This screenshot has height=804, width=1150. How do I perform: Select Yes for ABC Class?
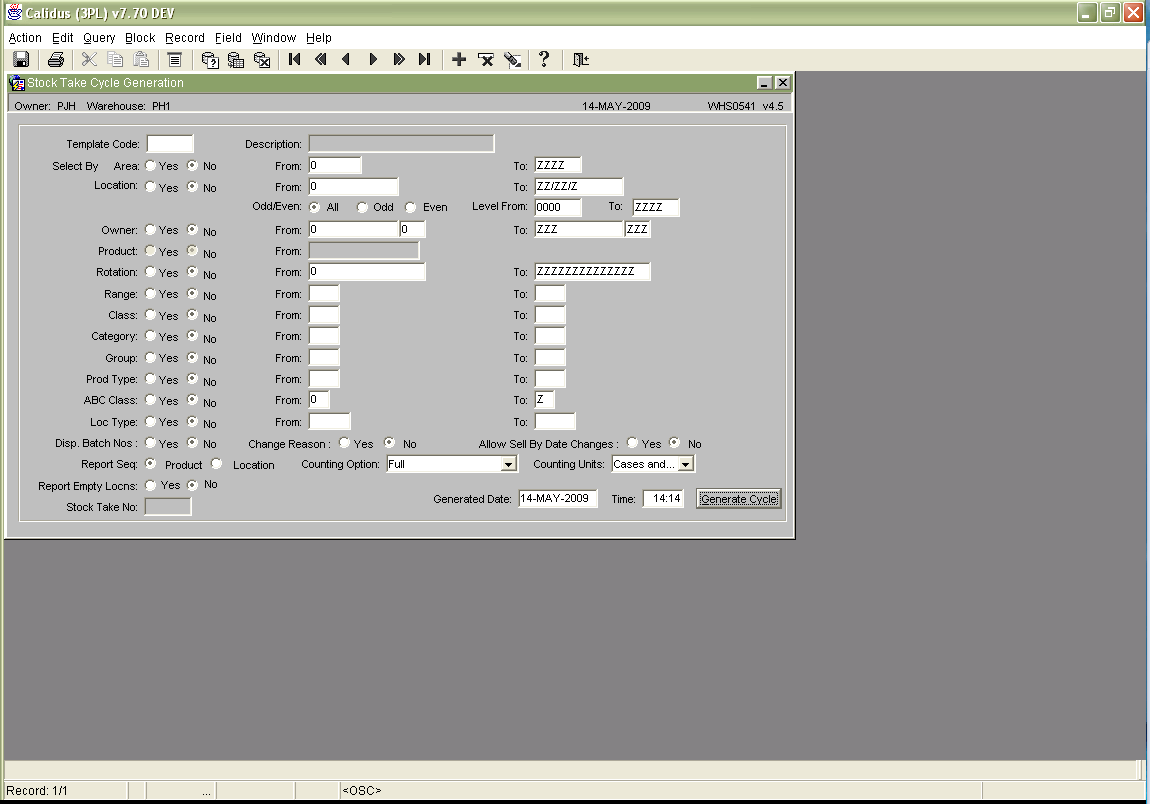pyautogui.click(x=150, y=400)
